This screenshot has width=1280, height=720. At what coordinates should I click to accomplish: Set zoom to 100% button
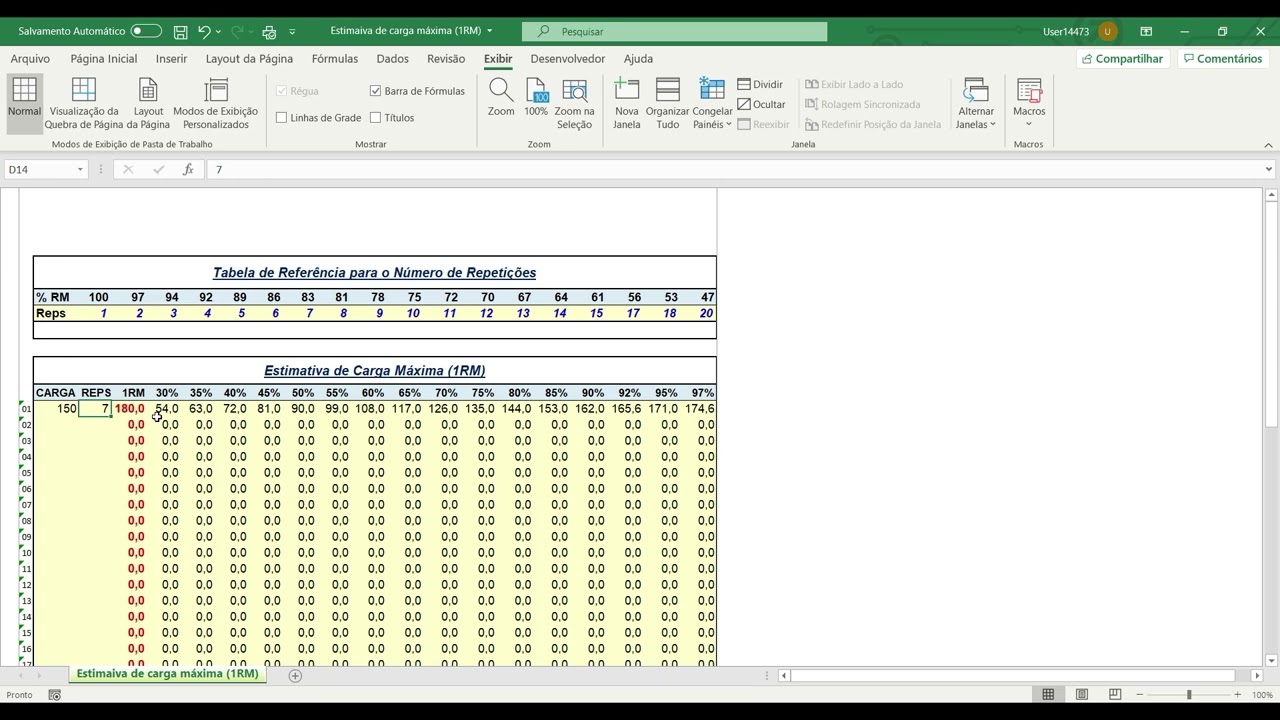point(536,98)
